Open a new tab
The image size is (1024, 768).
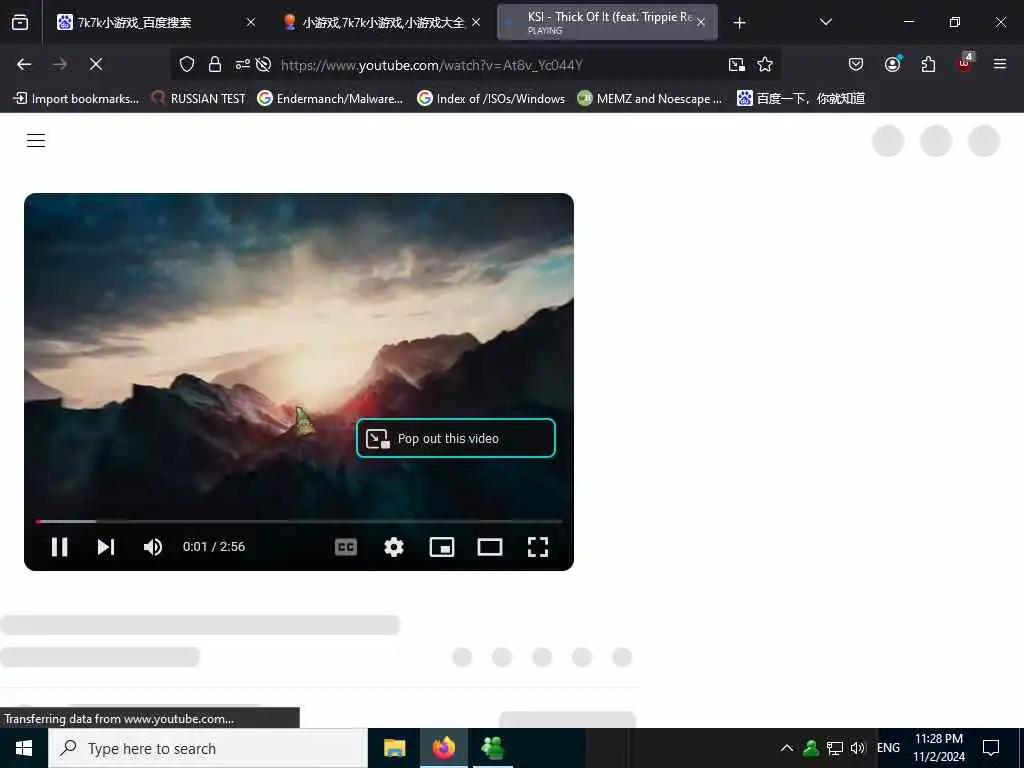[x=739, y=23]
